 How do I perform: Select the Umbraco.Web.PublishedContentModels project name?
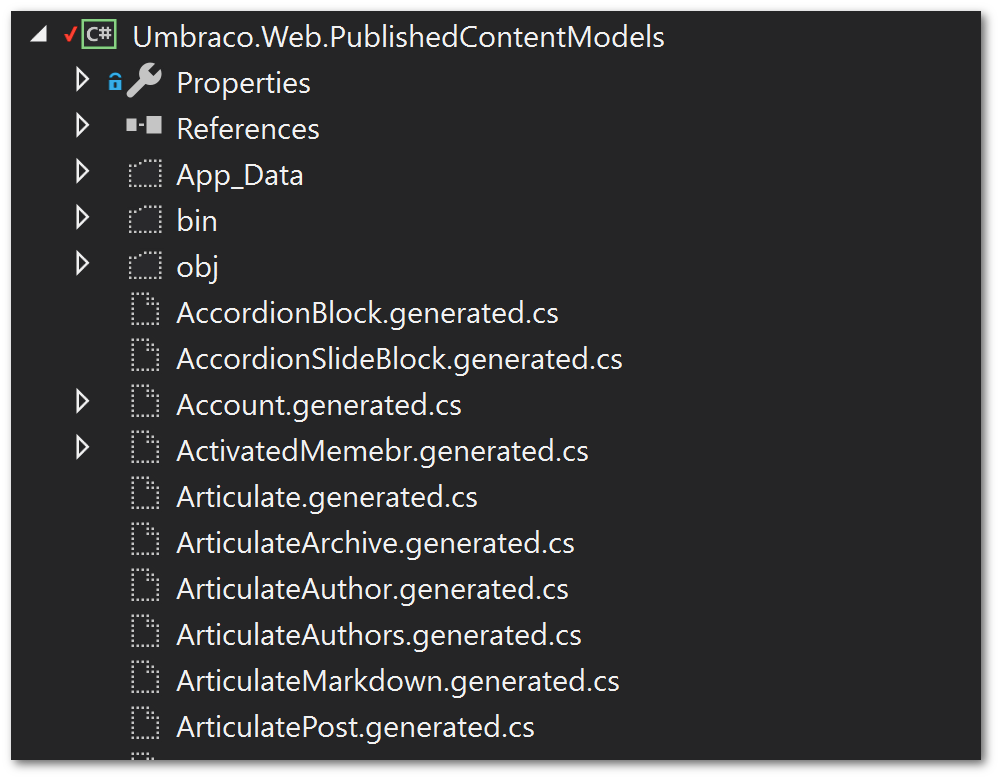point(398,37)
